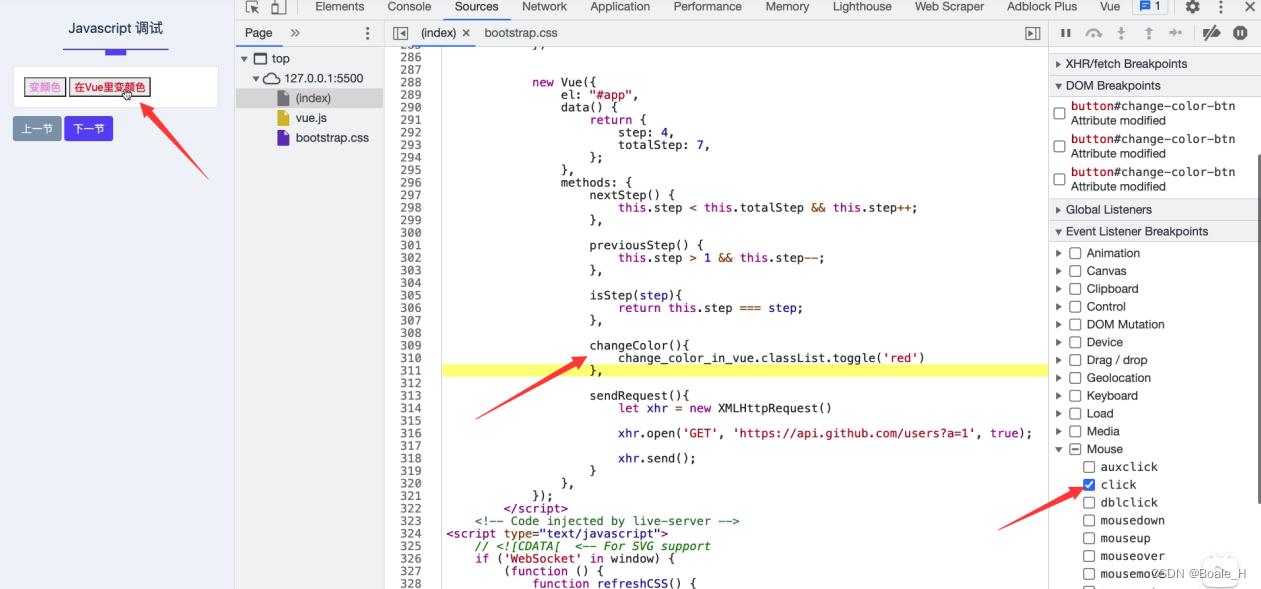Check the auxclick event breakpoint
Image resolution: width=1261 pixels, height=589 pixels.
tap(1089, 467)
